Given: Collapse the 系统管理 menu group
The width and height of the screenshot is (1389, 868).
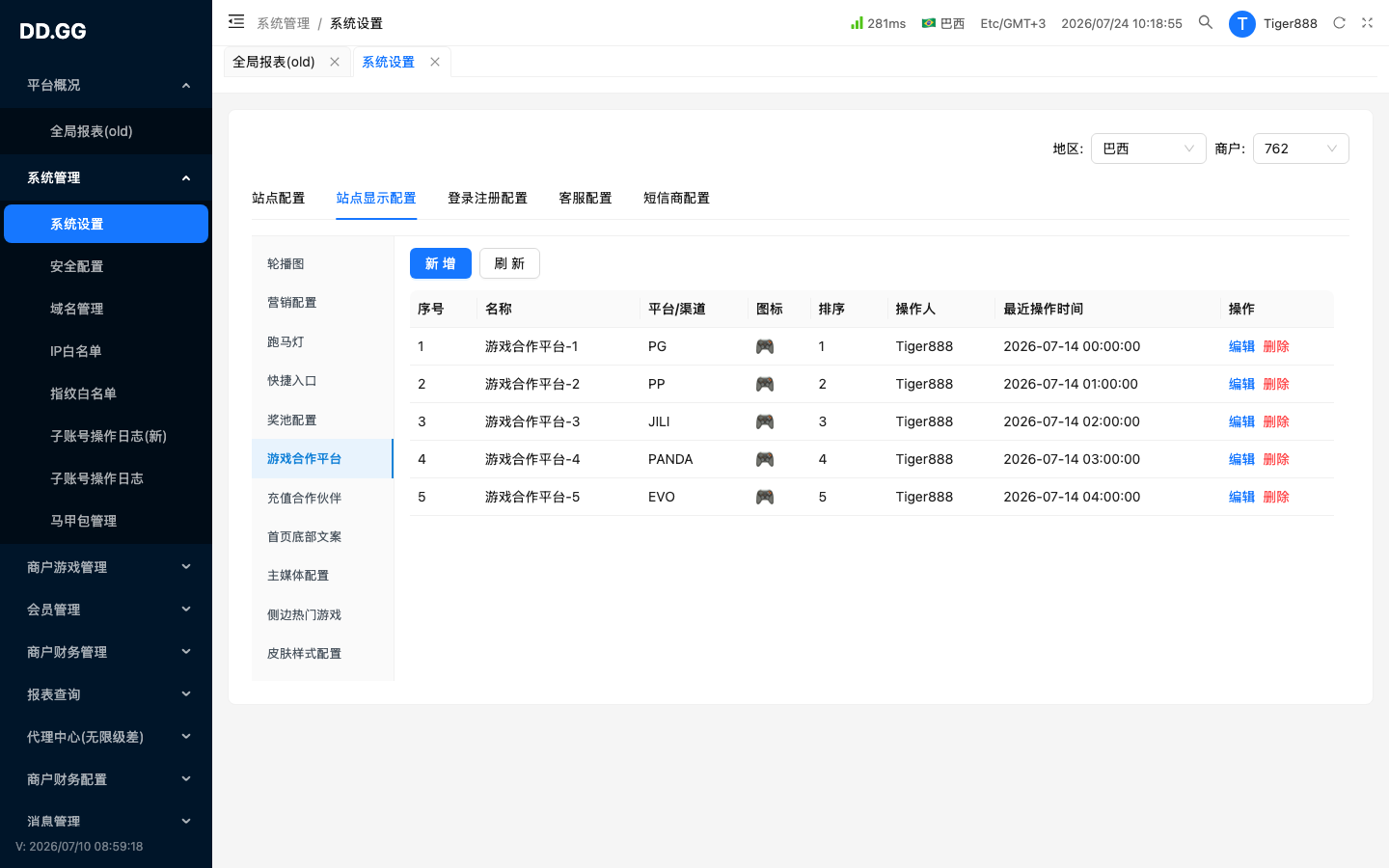Looking at the screenshot, I should 106,177.
